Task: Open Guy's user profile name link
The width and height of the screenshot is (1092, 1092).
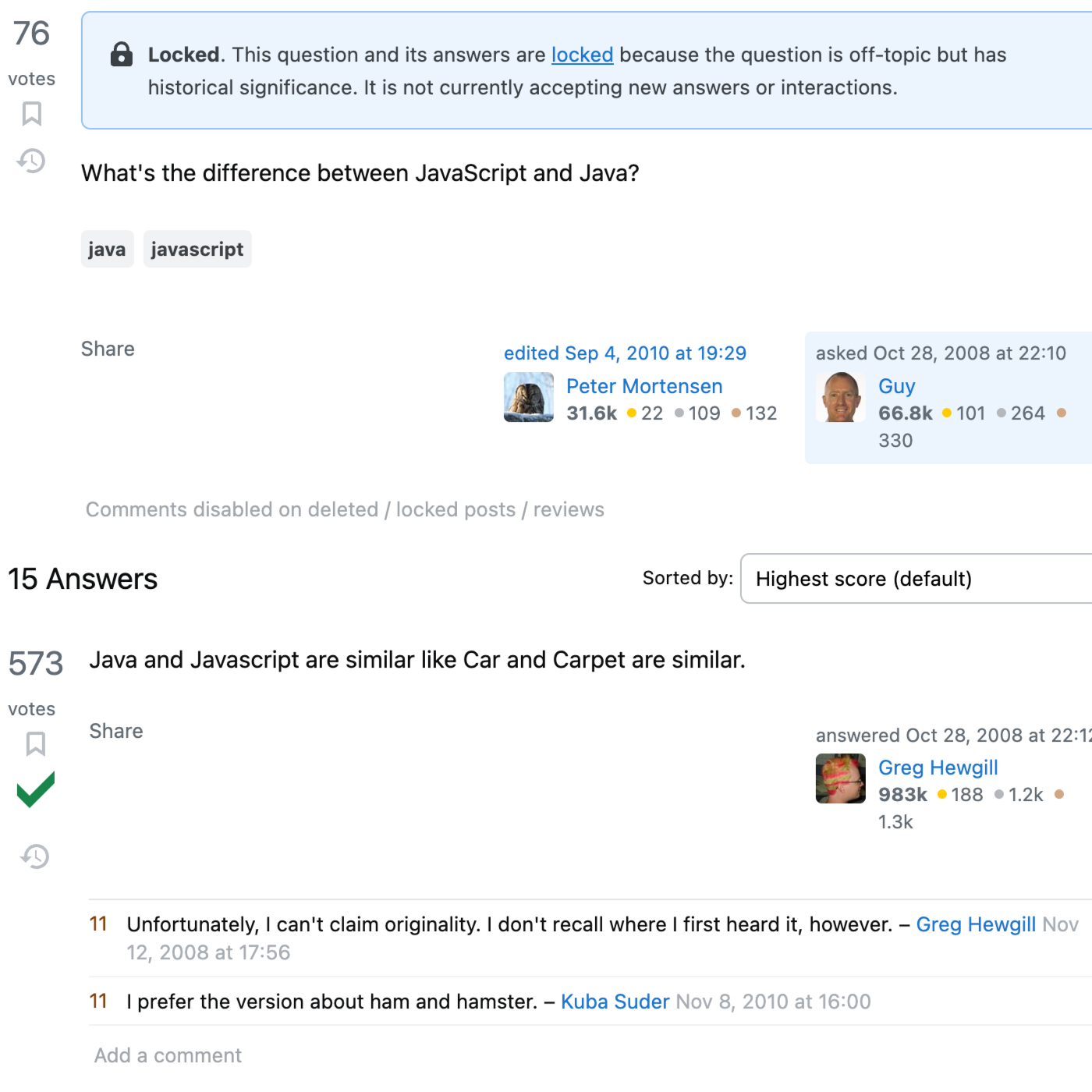Action: click(896, 386)
